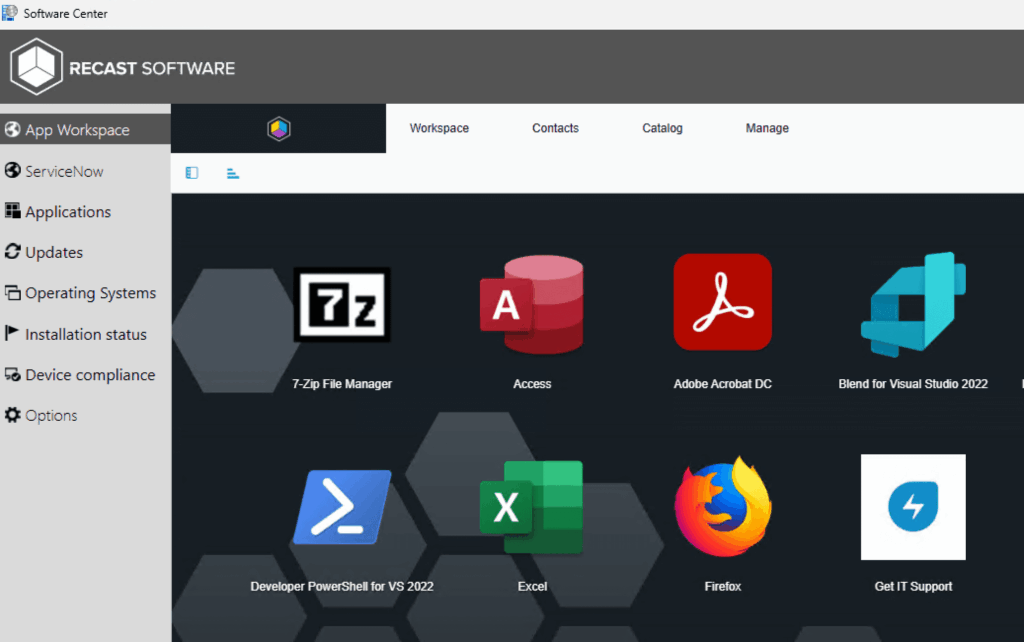Click the Blend for Visual Studio 2022 icon
This screenshot has width=1024, height=642.
tap(912, 305)
